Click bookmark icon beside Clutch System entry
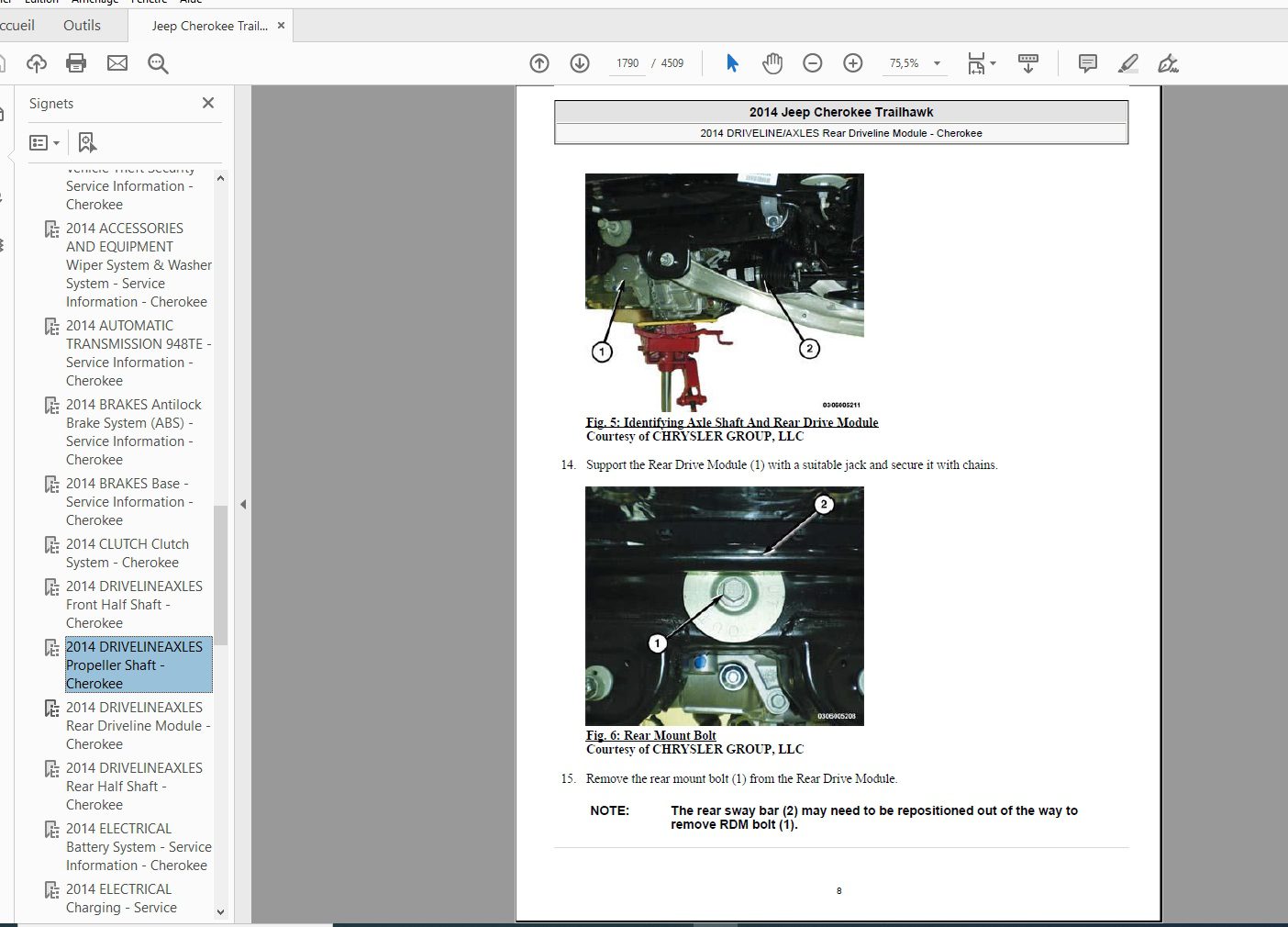Viewport: 1288px width, 927px height. click(52, 544)
